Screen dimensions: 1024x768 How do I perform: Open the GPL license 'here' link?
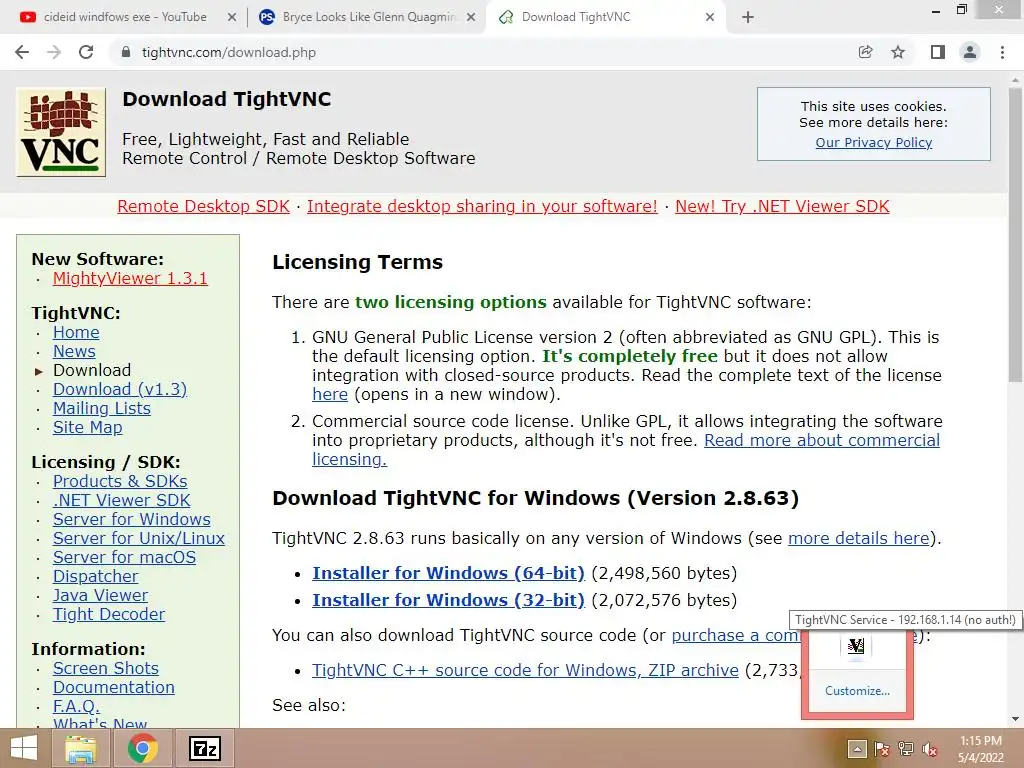(x=330, y=394)
